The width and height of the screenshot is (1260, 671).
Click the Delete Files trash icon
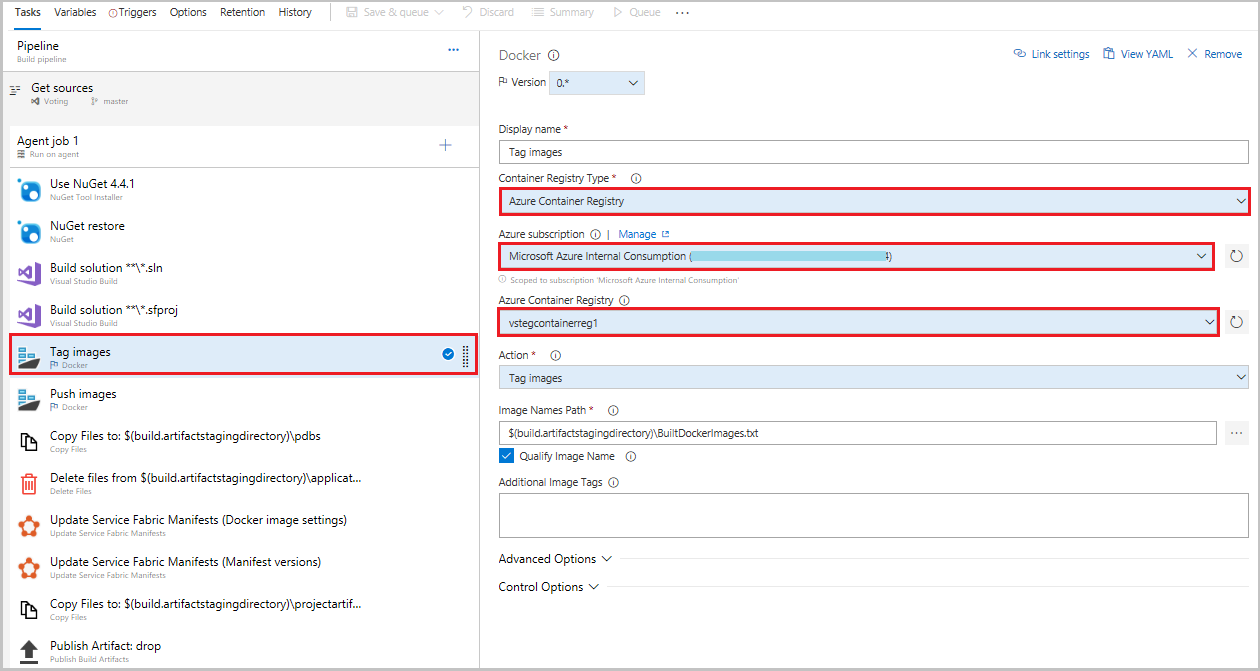point(29,483)
